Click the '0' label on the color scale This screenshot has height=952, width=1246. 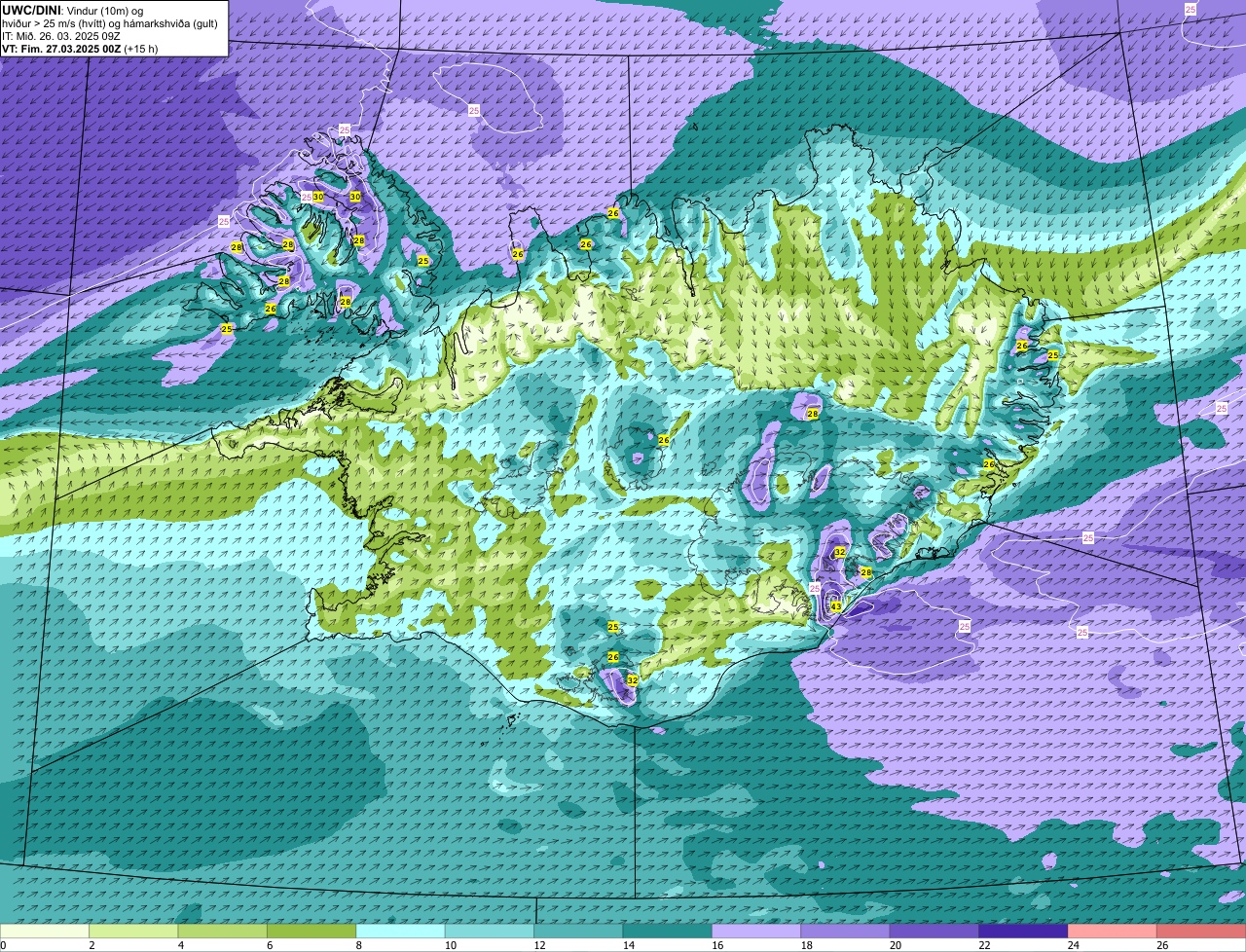(x=3, y=945)
